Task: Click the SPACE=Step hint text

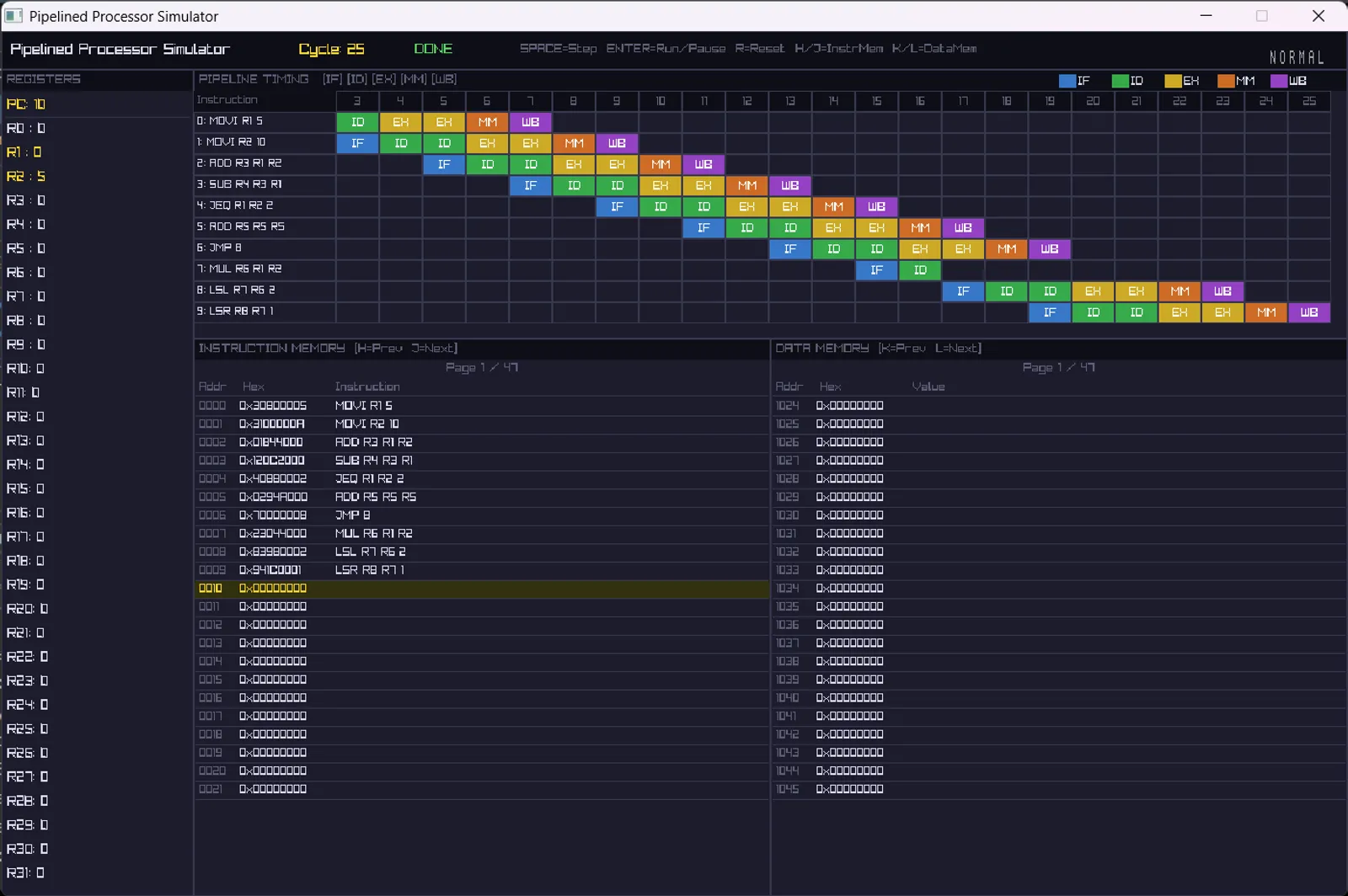Action: [x=558, y=49]
